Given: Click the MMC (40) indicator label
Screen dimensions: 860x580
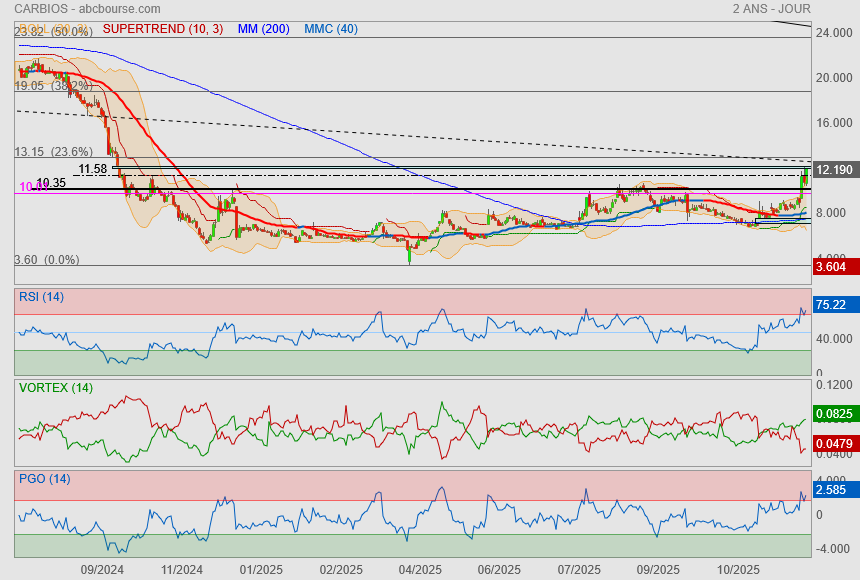Looking at the screenshot, I should pyautogui.click(x=331, y=29).
